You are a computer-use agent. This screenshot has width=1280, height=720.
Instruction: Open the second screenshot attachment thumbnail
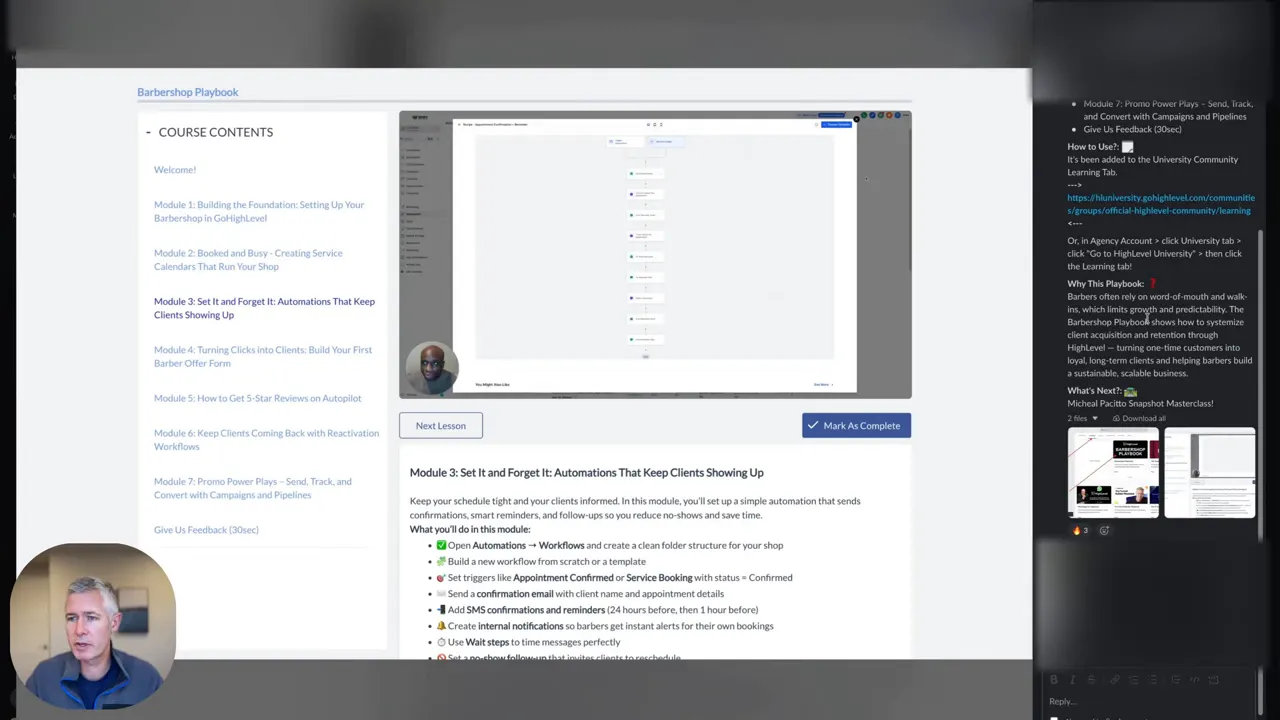(x=1209, y=473)
